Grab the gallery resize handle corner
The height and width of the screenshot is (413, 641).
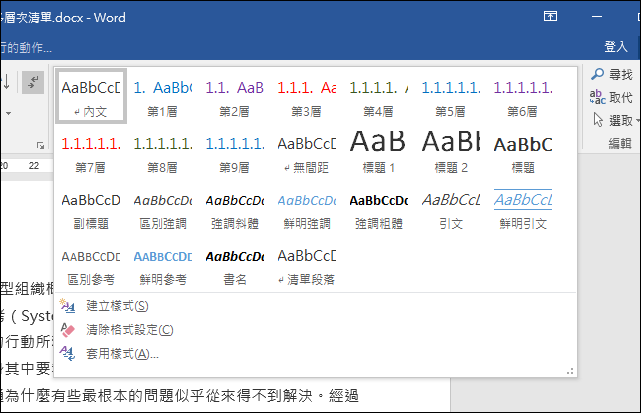(x=570, y=371)
